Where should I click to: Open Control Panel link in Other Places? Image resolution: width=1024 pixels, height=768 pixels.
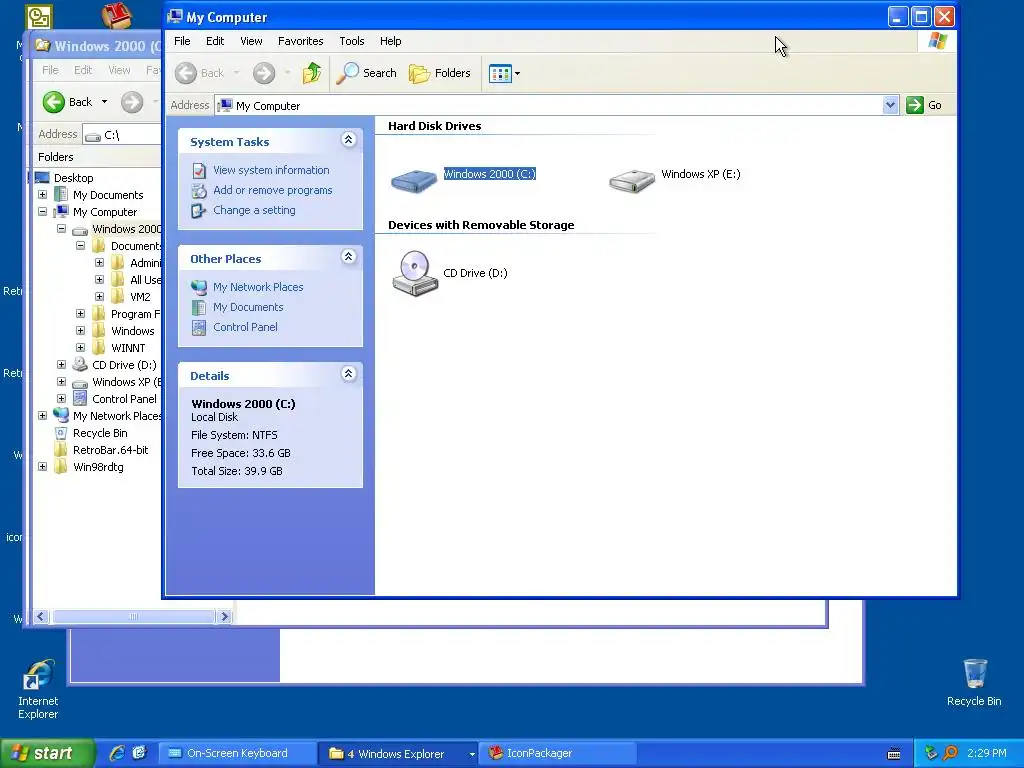(x=245, y=327)
